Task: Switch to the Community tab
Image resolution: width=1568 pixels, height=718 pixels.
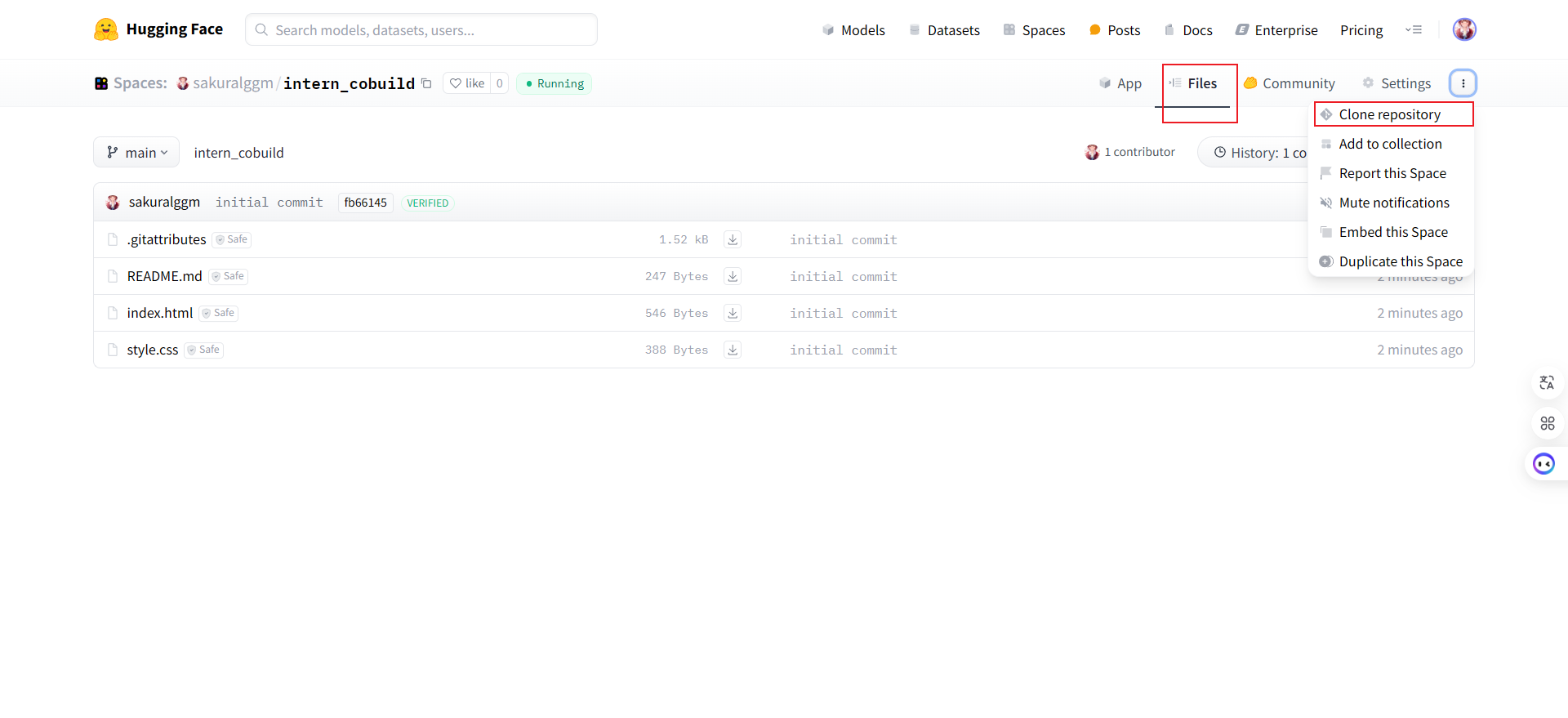Action: coord(1290,83)
